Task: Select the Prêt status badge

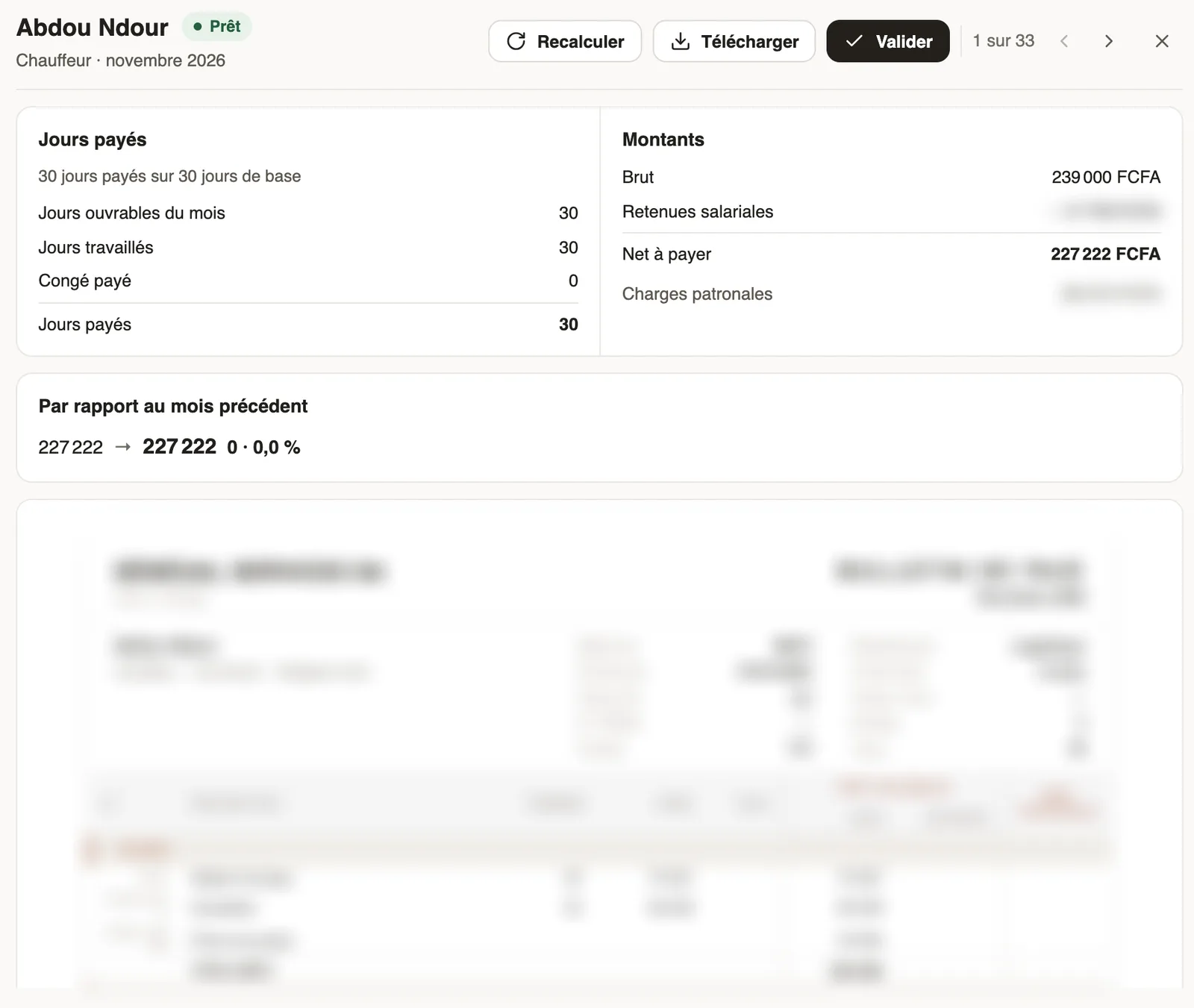Action: point(217,26)
